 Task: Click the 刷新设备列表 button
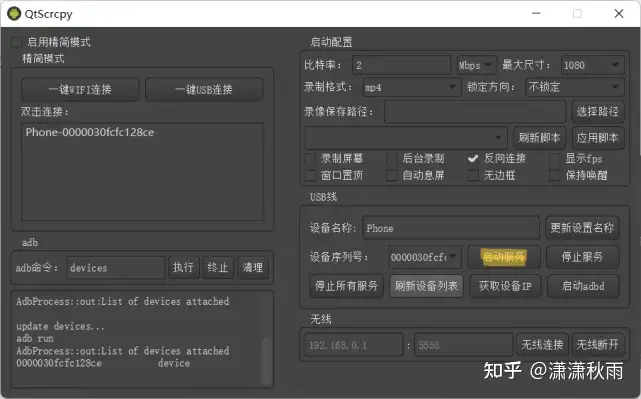coord(426,286)
